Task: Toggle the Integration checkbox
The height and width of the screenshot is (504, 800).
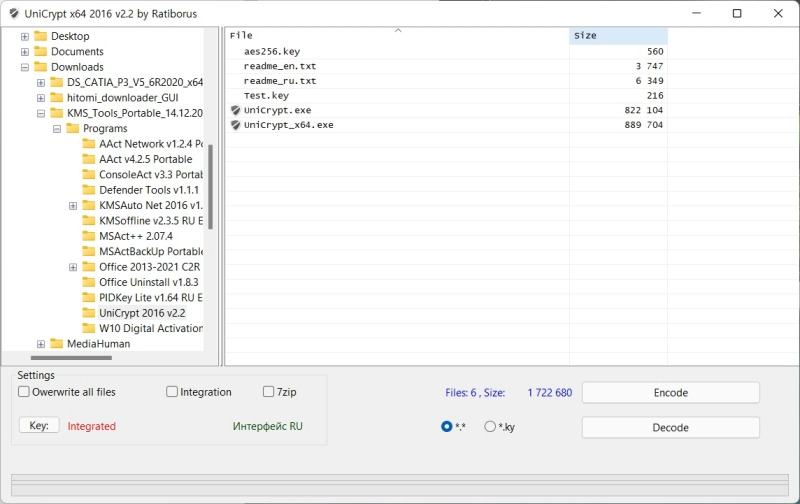Action: (172, 392)
